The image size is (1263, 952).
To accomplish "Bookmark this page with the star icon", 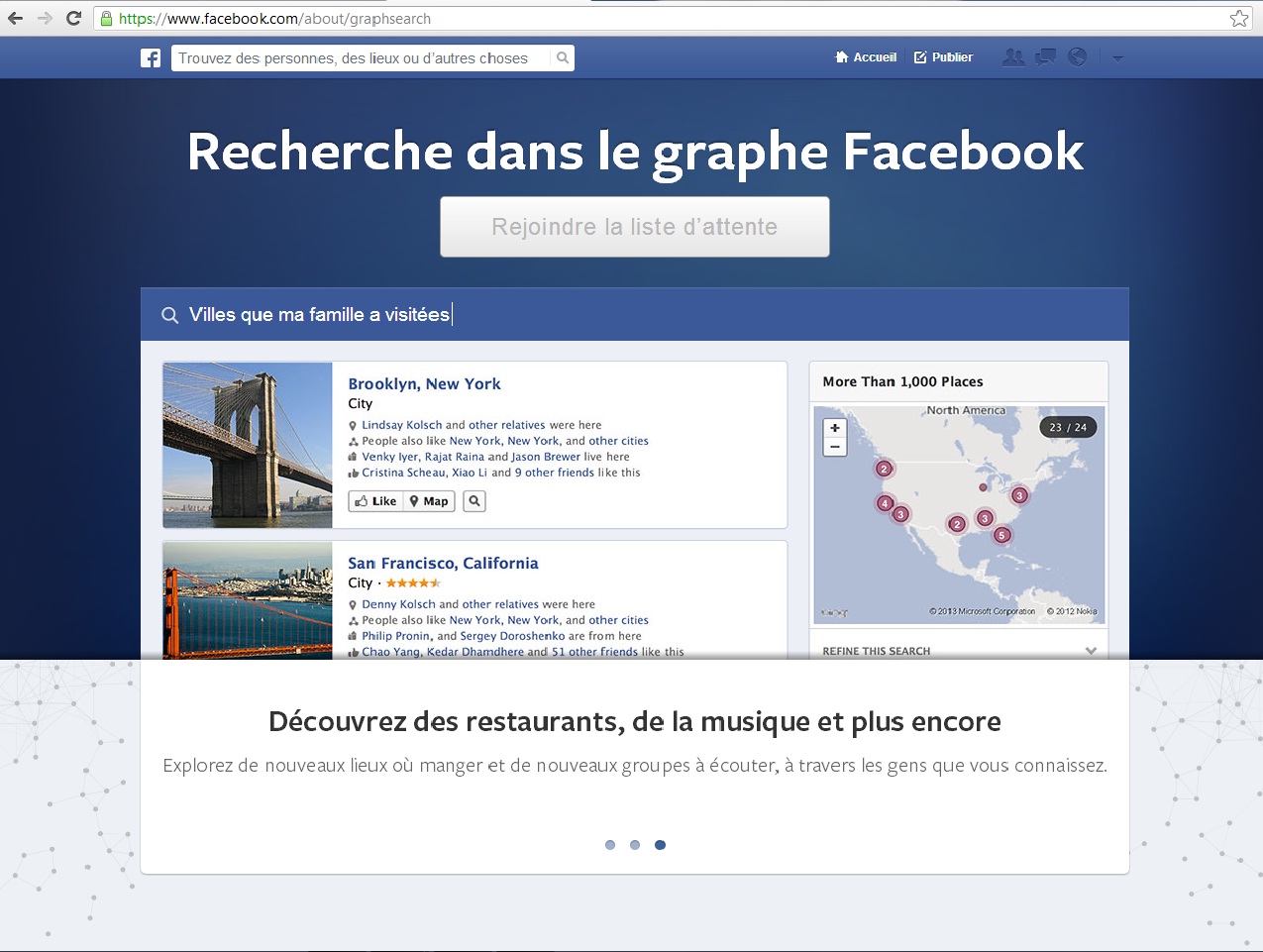I will pos(1239,18).
